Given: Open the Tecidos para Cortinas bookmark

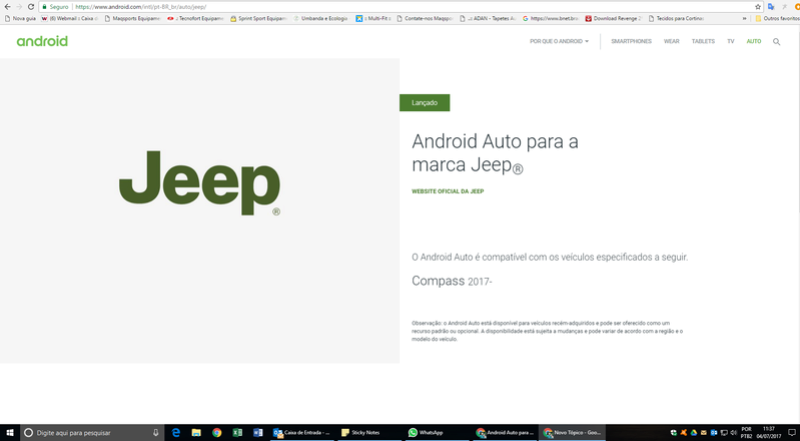Looking at the screenshot, I should pos(676,18).
